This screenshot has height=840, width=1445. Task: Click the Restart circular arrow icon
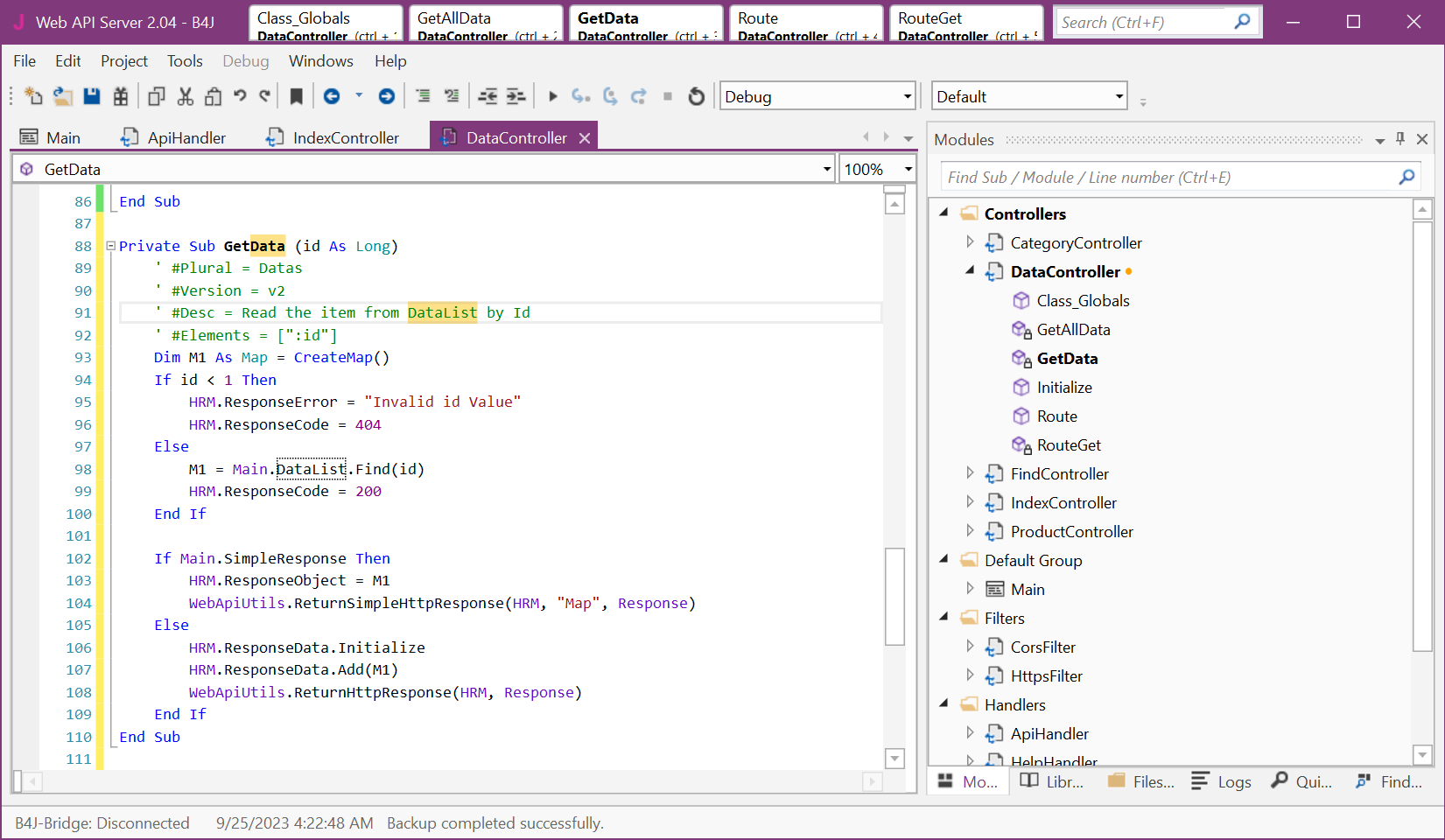coord(696,96)
